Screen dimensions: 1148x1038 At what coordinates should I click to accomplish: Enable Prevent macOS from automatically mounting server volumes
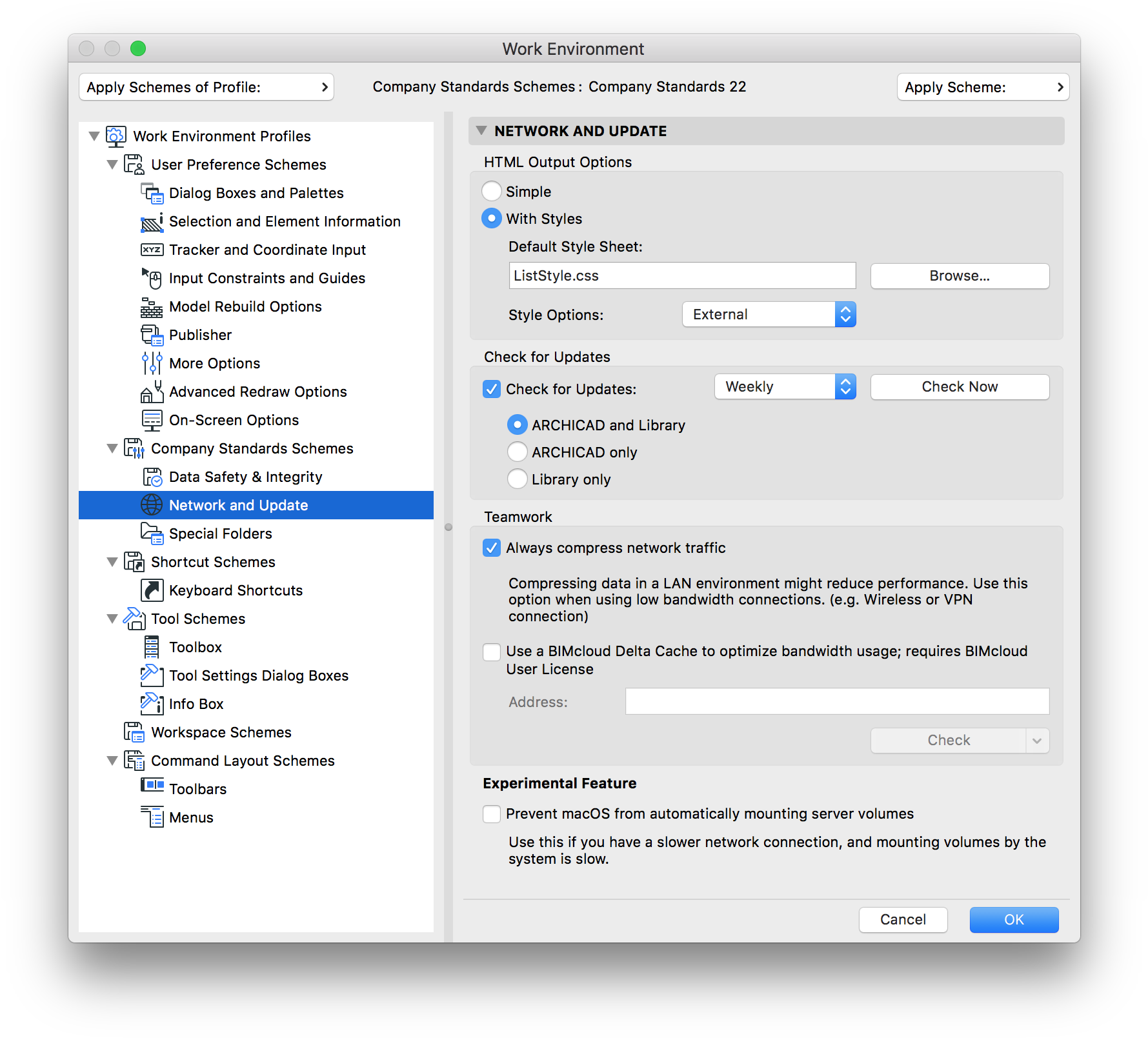coord(491,814)
